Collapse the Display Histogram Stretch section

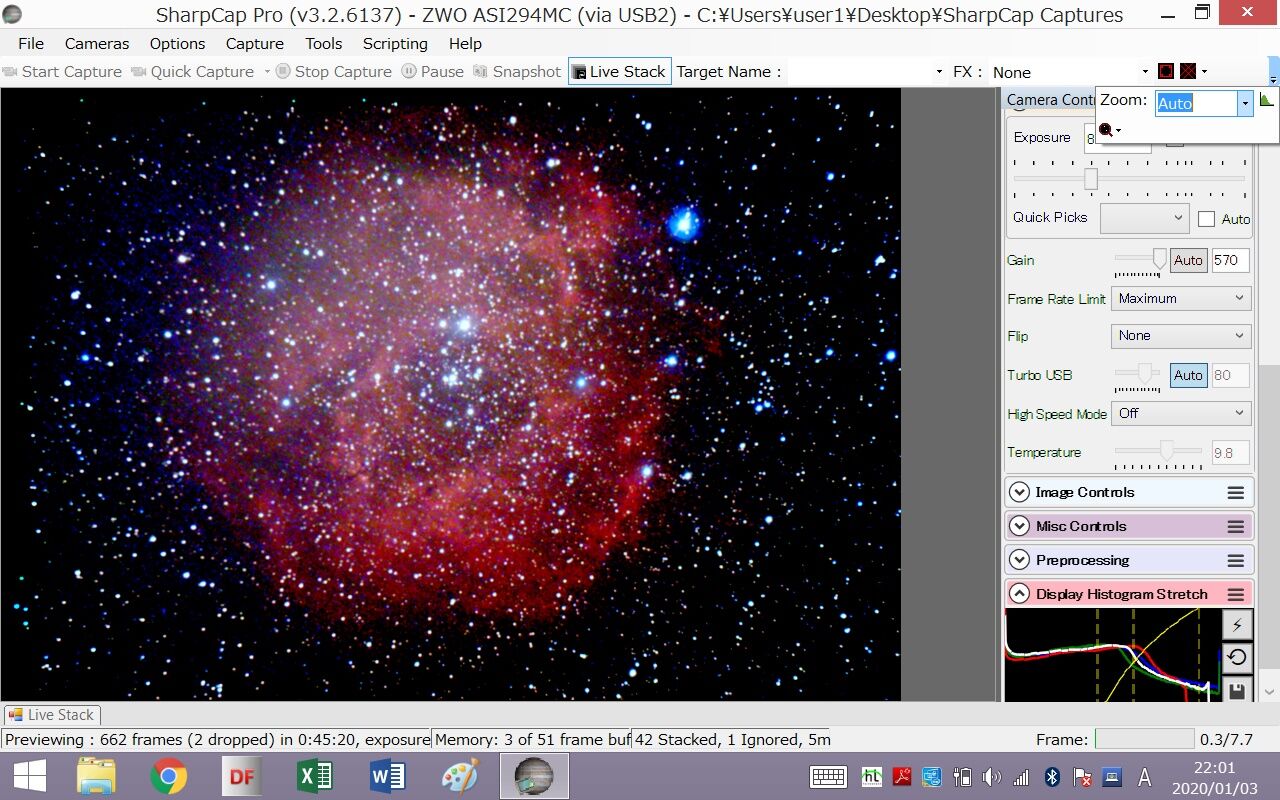coord(1019,594)
